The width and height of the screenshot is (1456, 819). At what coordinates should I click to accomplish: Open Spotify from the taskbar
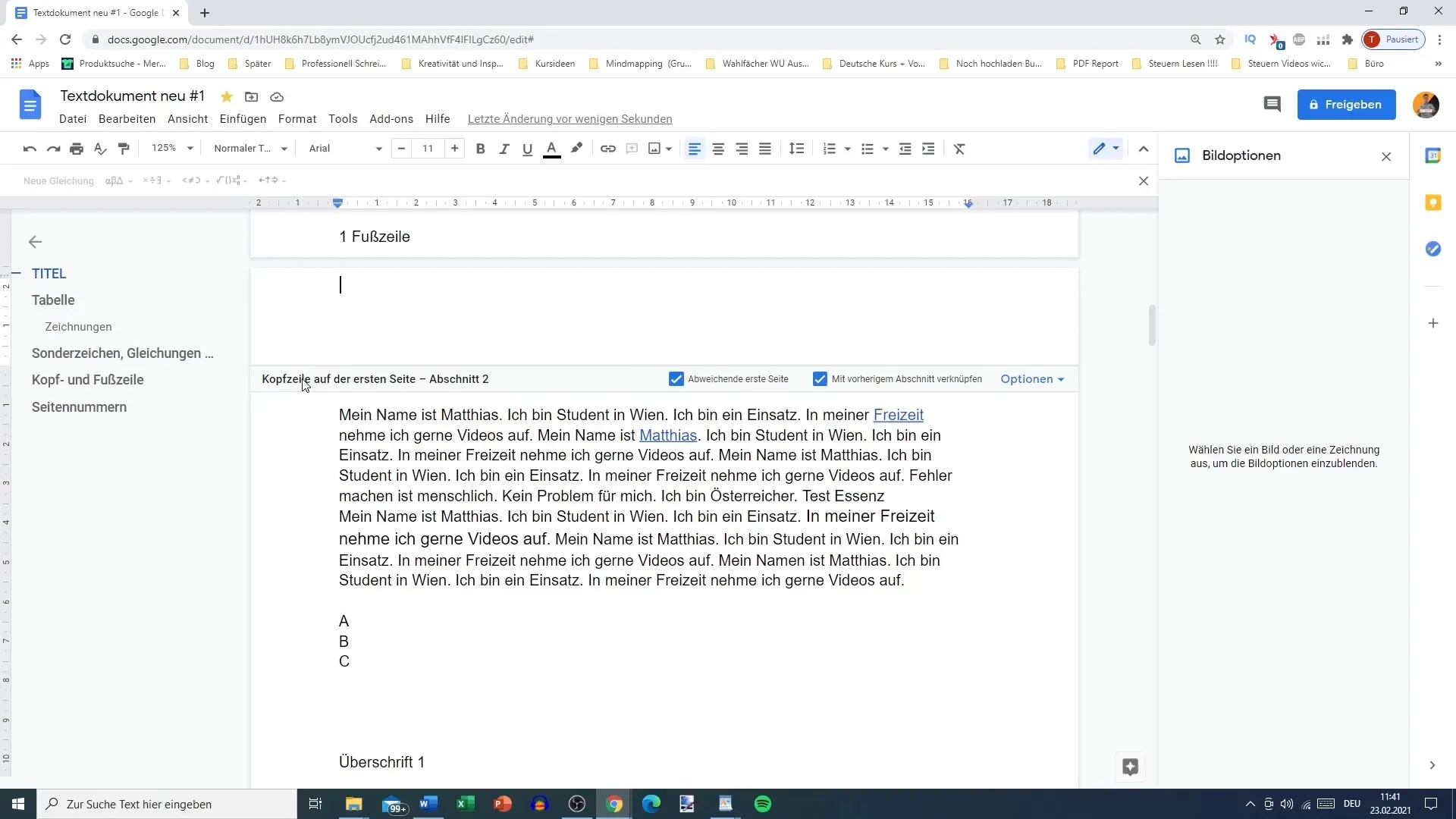point(763,804)
